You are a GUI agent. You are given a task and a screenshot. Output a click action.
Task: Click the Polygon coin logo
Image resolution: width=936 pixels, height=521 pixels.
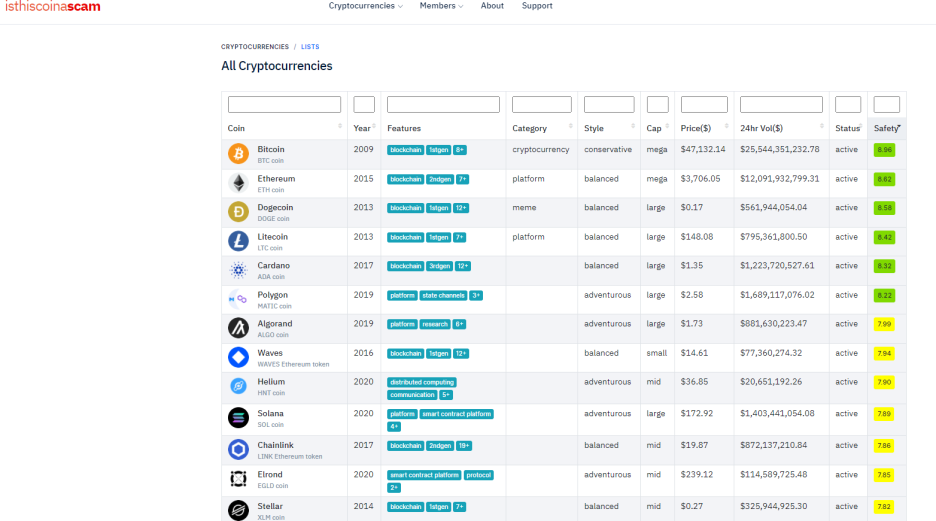coord(238,299)
